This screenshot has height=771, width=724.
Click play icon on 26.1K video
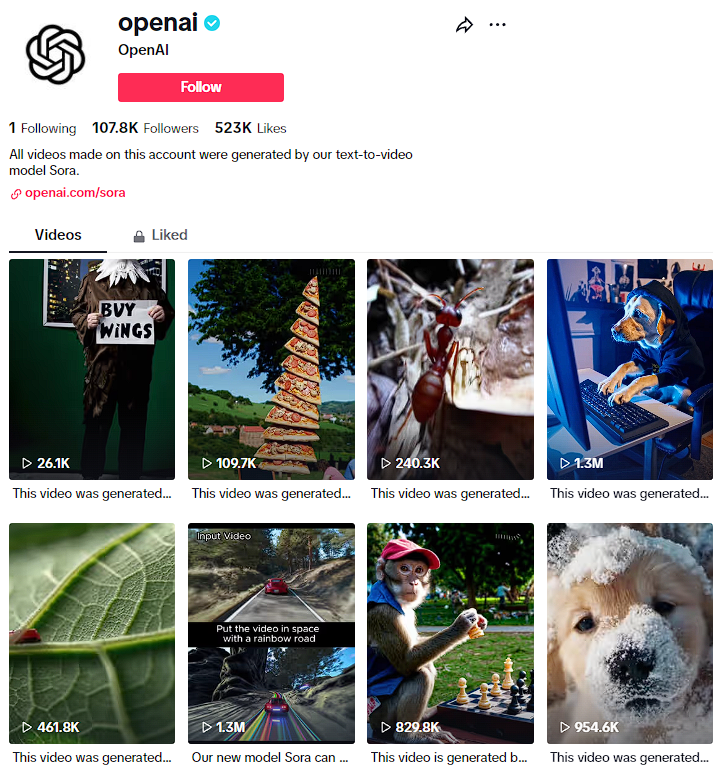[x=27, y=463]
